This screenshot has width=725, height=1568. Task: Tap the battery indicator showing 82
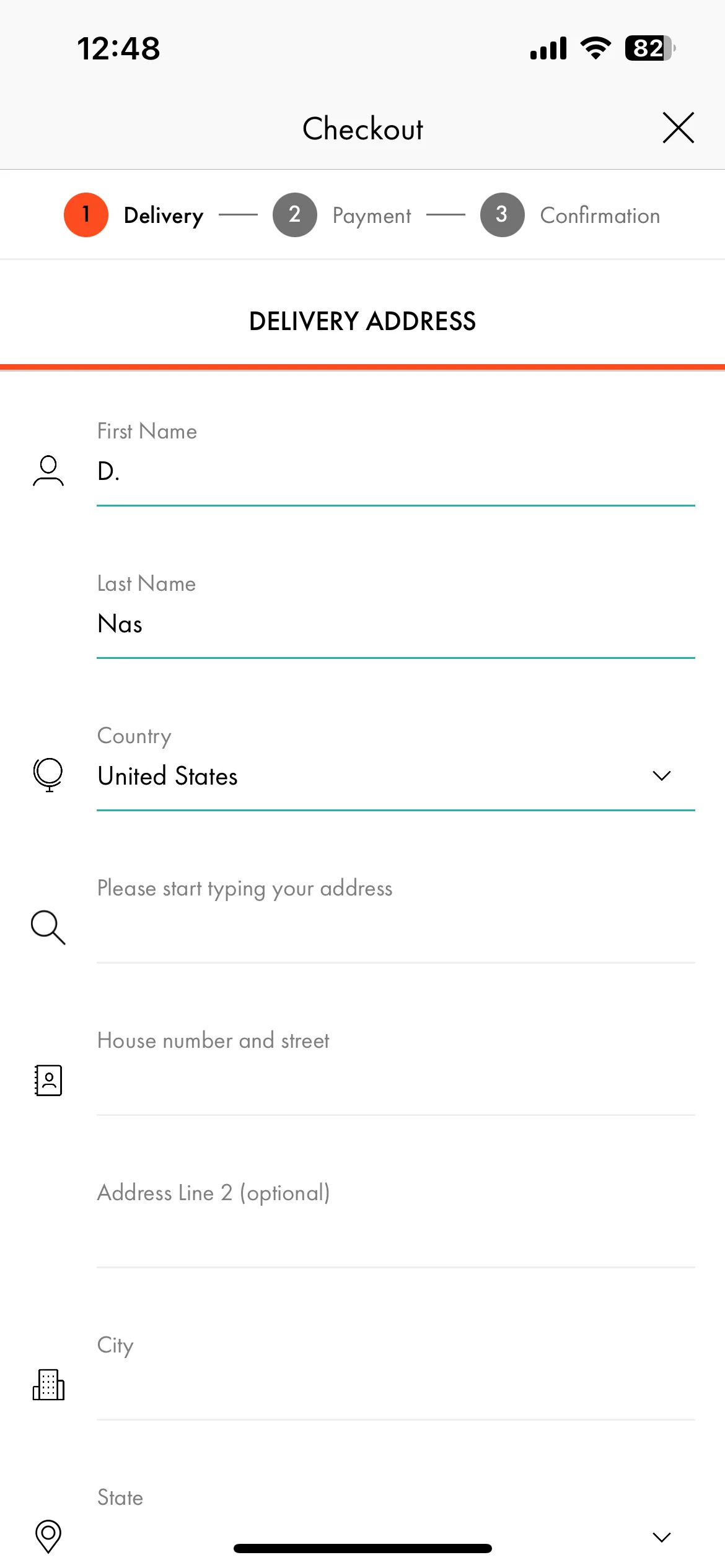[650, 48]
